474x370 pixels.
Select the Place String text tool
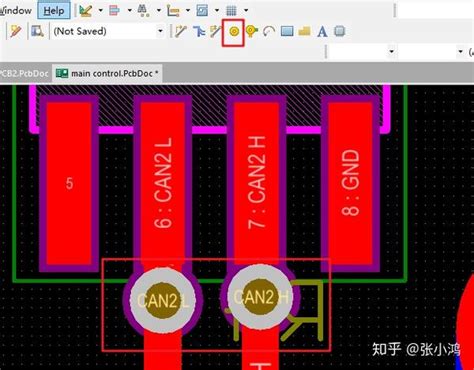[322, 32]
